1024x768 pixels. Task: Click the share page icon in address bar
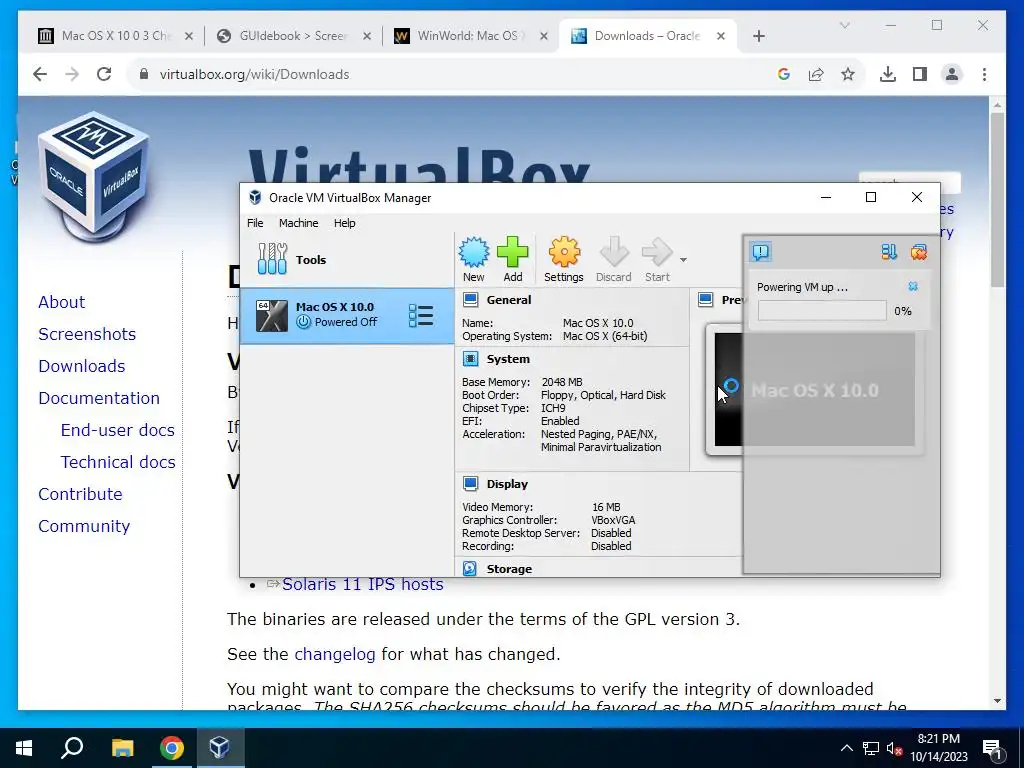pyautogui.click(x=816, y=74)
